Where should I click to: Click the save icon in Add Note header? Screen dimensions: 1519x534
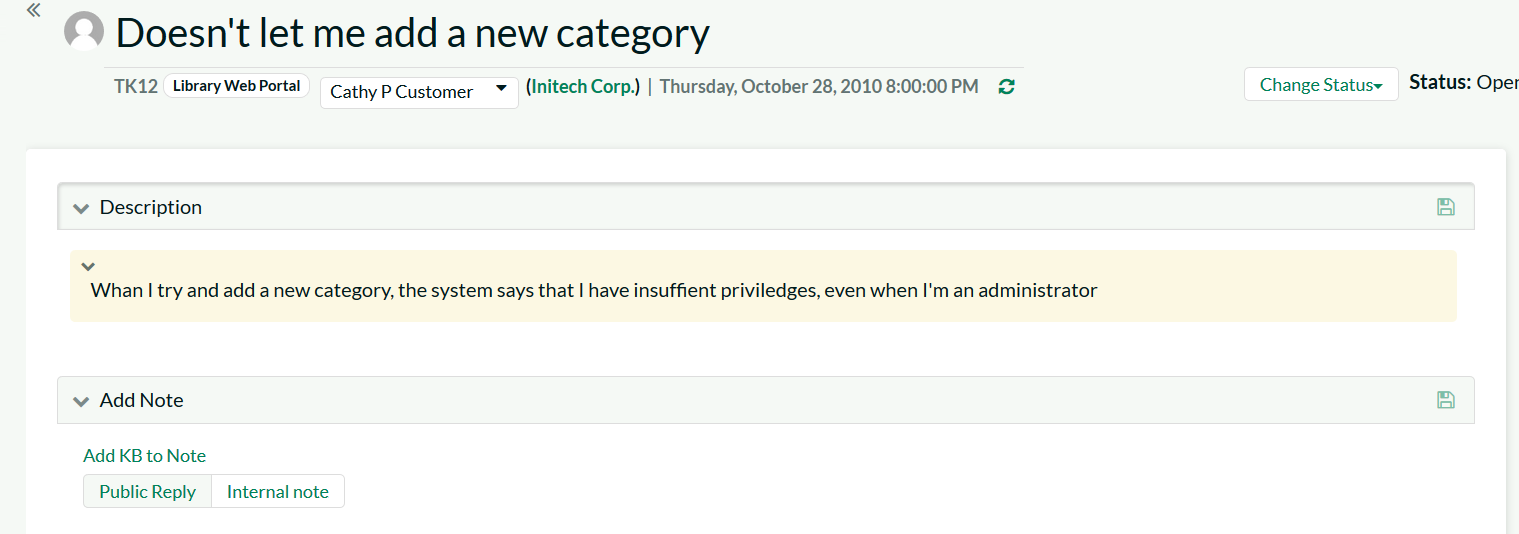[1445, 400]
